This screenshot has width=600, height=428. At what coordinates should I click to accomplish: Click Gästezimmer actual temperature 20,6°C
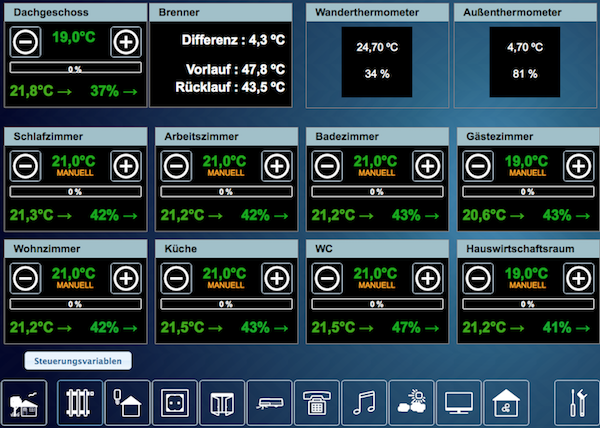coord(484,215)
